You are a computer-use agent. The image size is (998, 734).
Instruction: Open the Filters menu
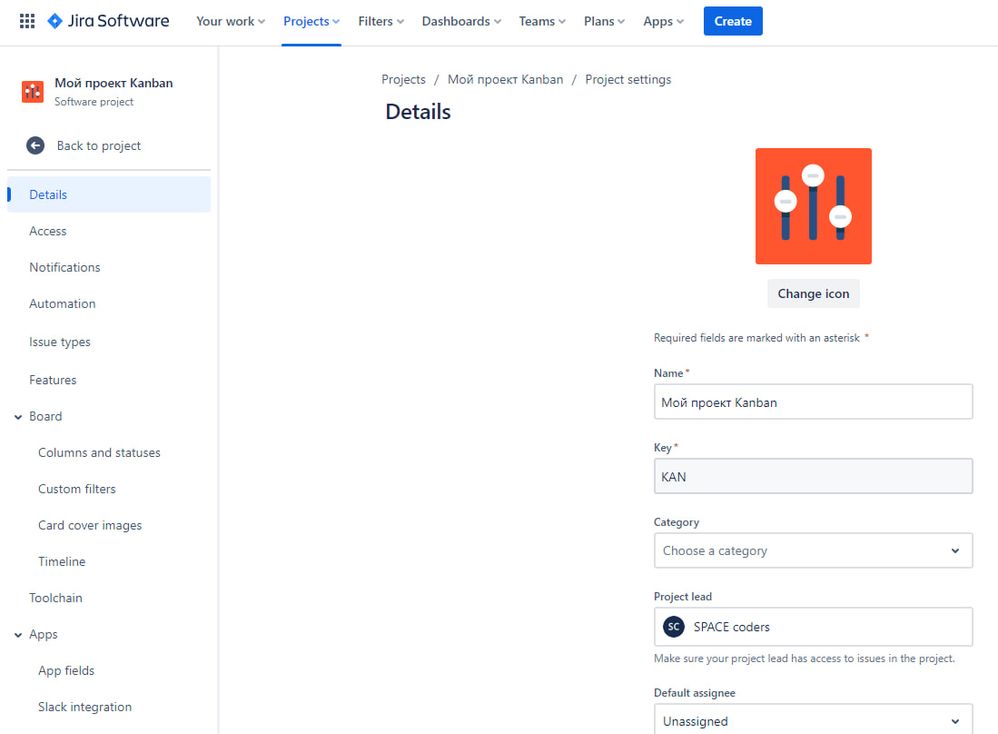[x=381, y=21]
